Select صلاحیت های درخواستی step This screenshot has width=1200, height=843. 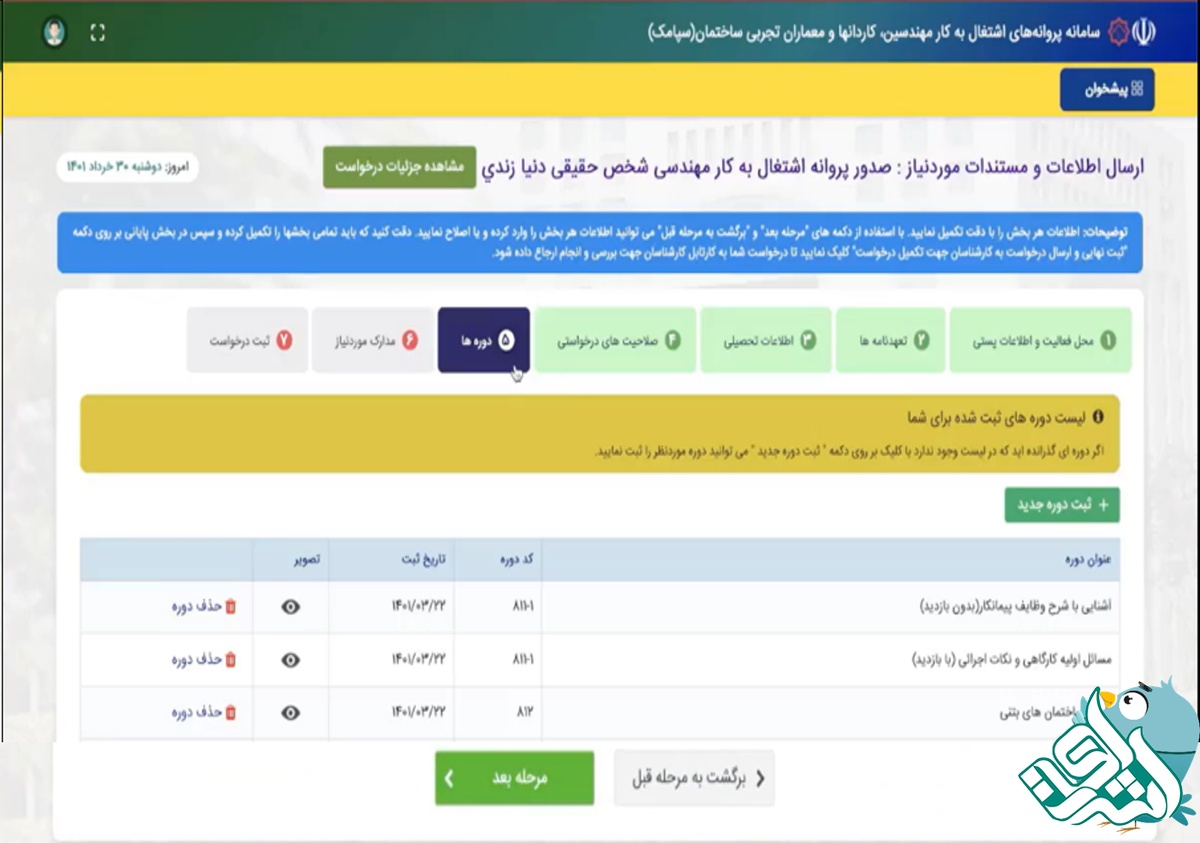point(615,341)
